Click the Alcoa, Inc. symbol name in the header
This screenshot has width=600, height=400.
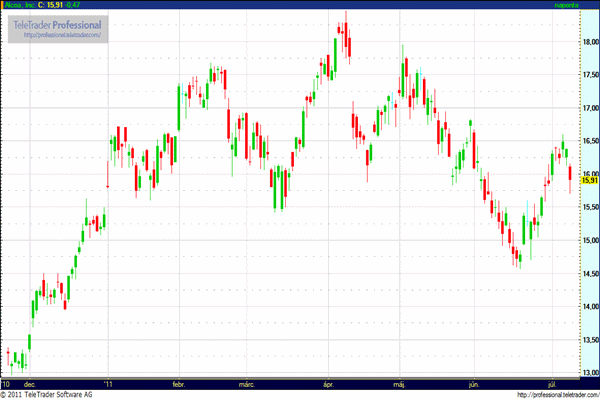click(x=22, y=5)
